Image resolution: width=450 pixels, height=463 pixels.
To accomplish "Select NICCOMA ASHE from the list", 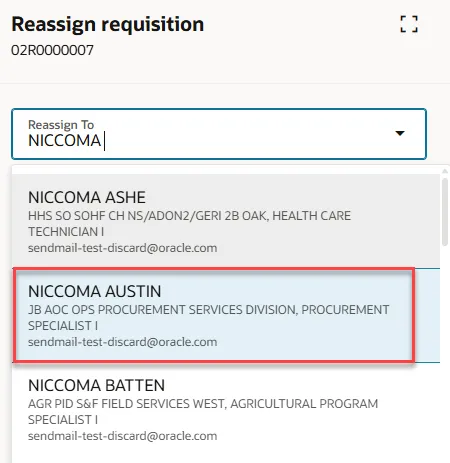I will pos(226,221).
